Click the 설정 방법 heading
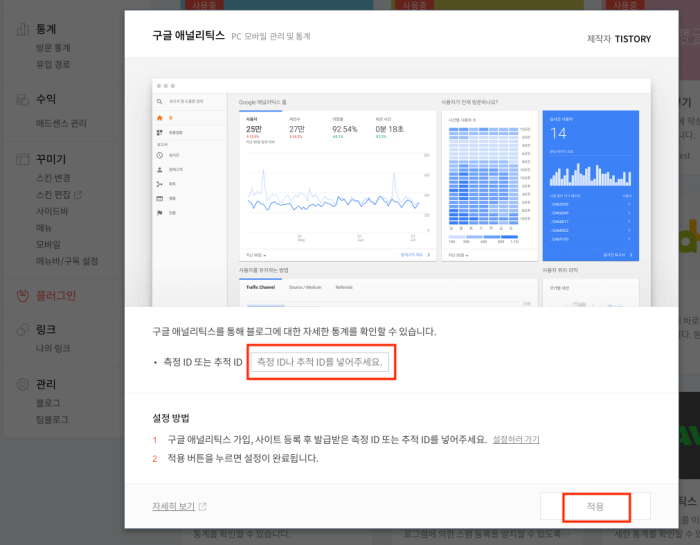The image size is (700, 545). point(171,418)
